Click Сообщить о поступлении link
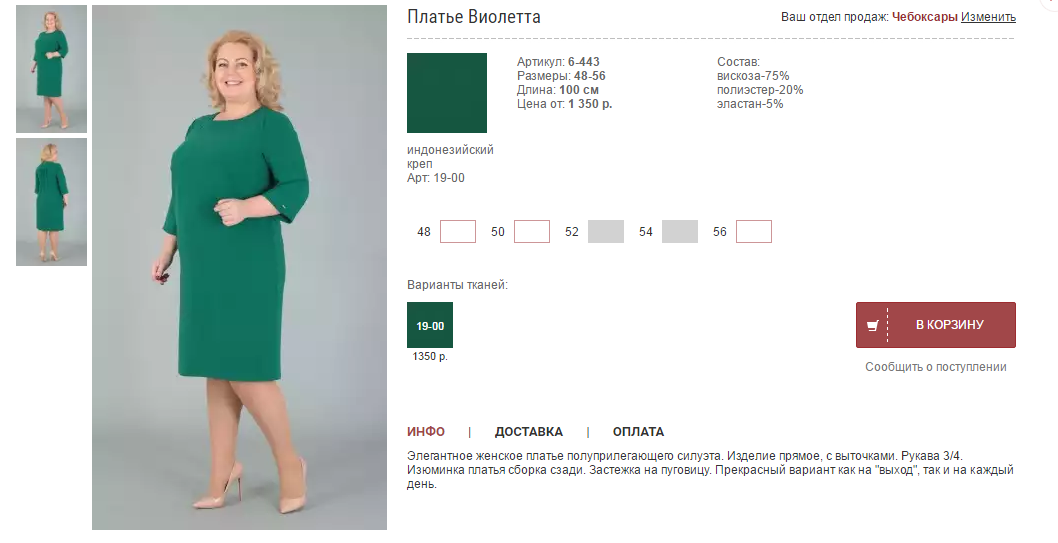The width and height of the screenshot is (1058, 543). (936, 367)
